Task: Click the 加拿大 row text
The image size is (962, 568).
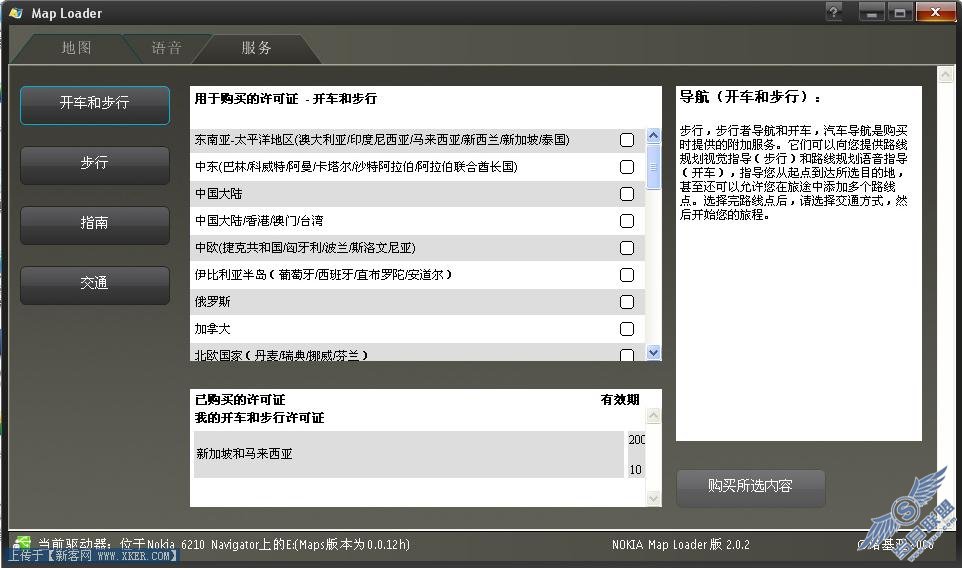Action: pyautogui.click(x=212, y=329)
